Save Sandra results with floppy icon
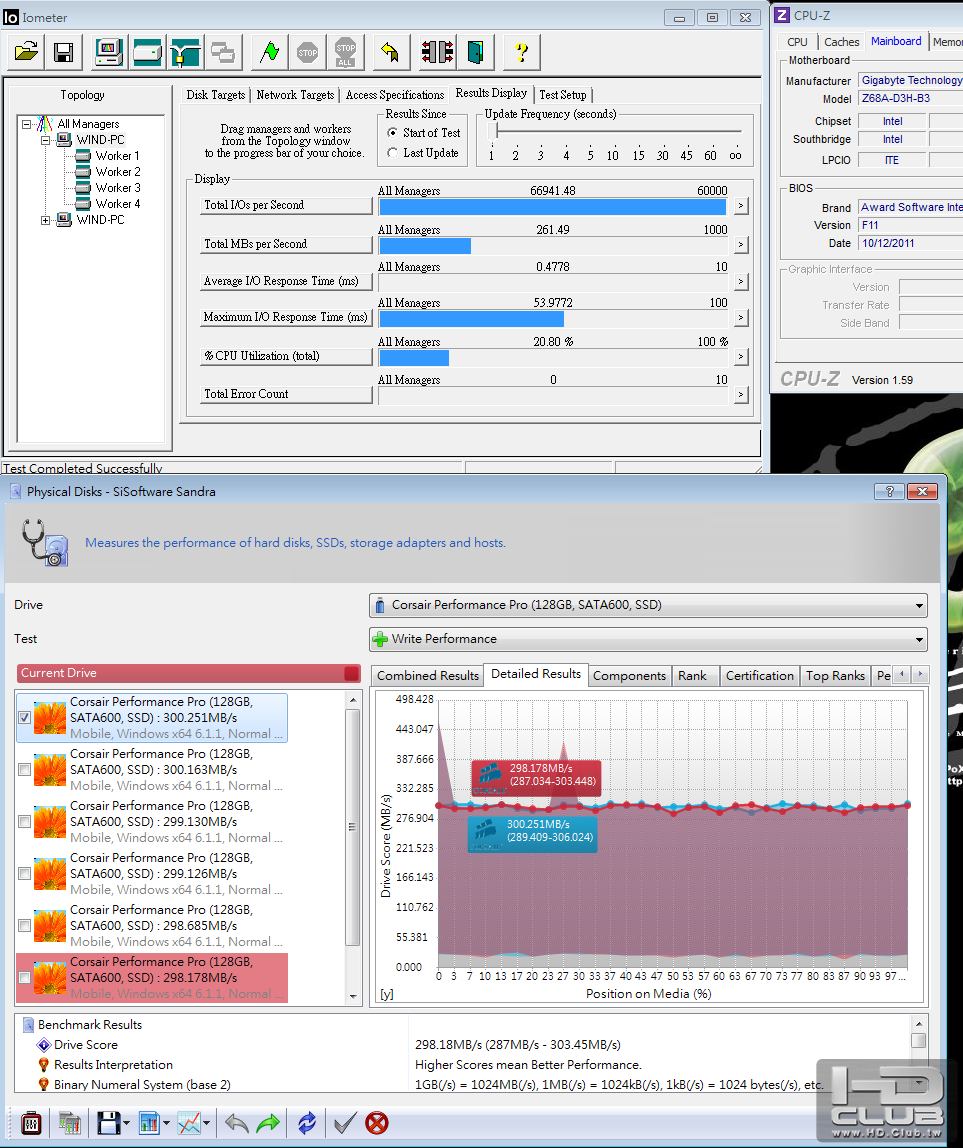Screen dimensions: 963x1148 [109, 1123]
